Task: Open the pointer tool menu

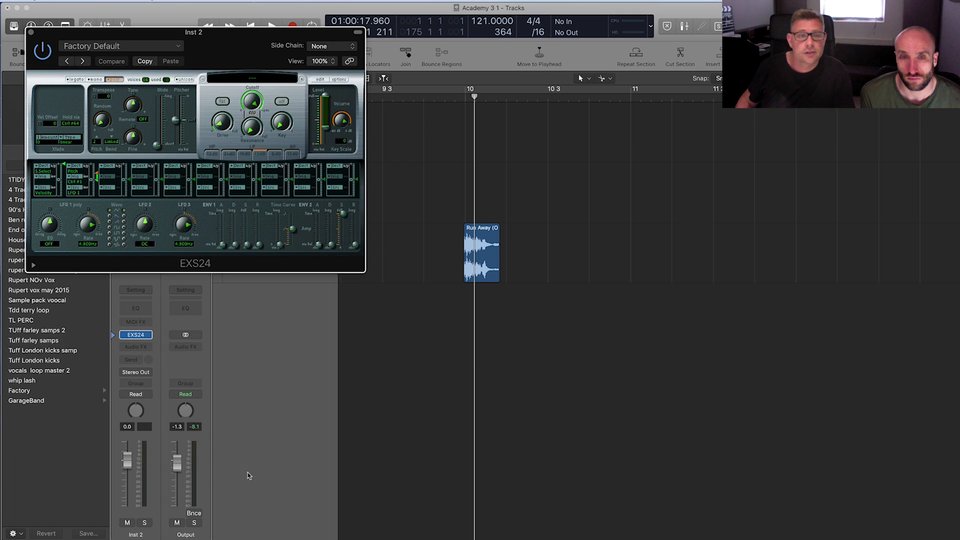Action: (x=584, y=78)
